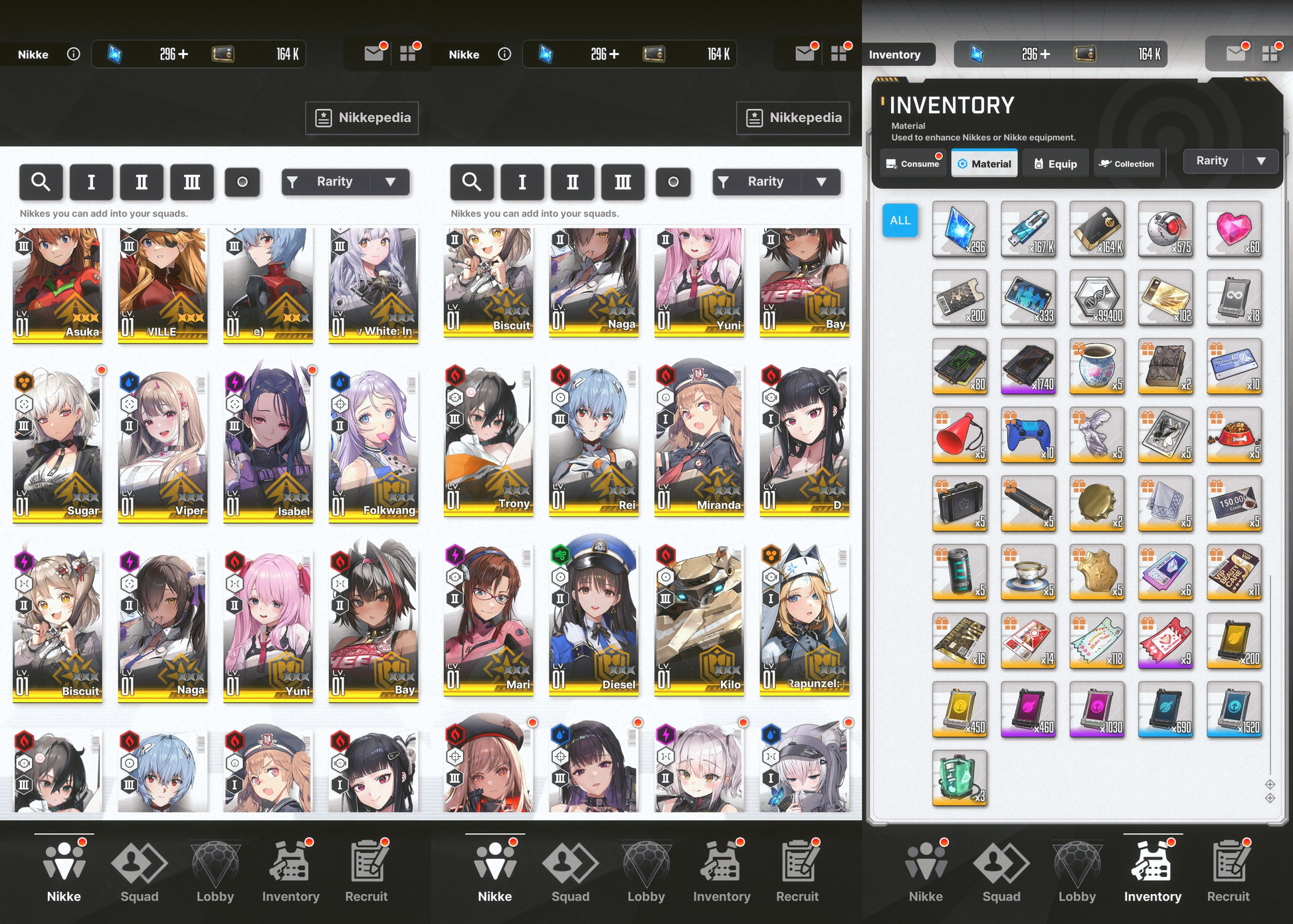Screen dimensions: 1293x924
Task: Switch to the Equip tab in Inventory
Action: click(x=1056, y=163)
